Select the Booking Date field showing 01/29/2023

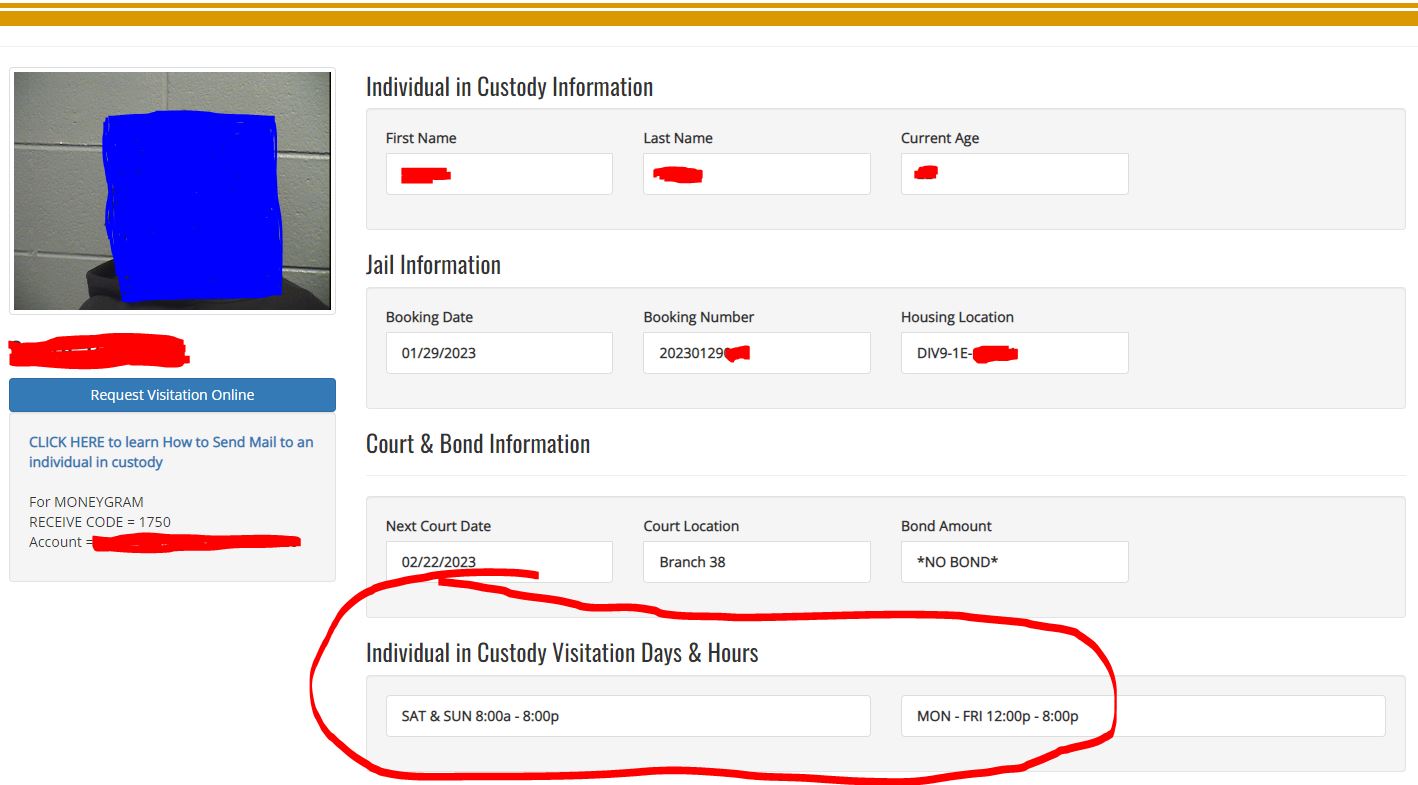coord(498,352)
